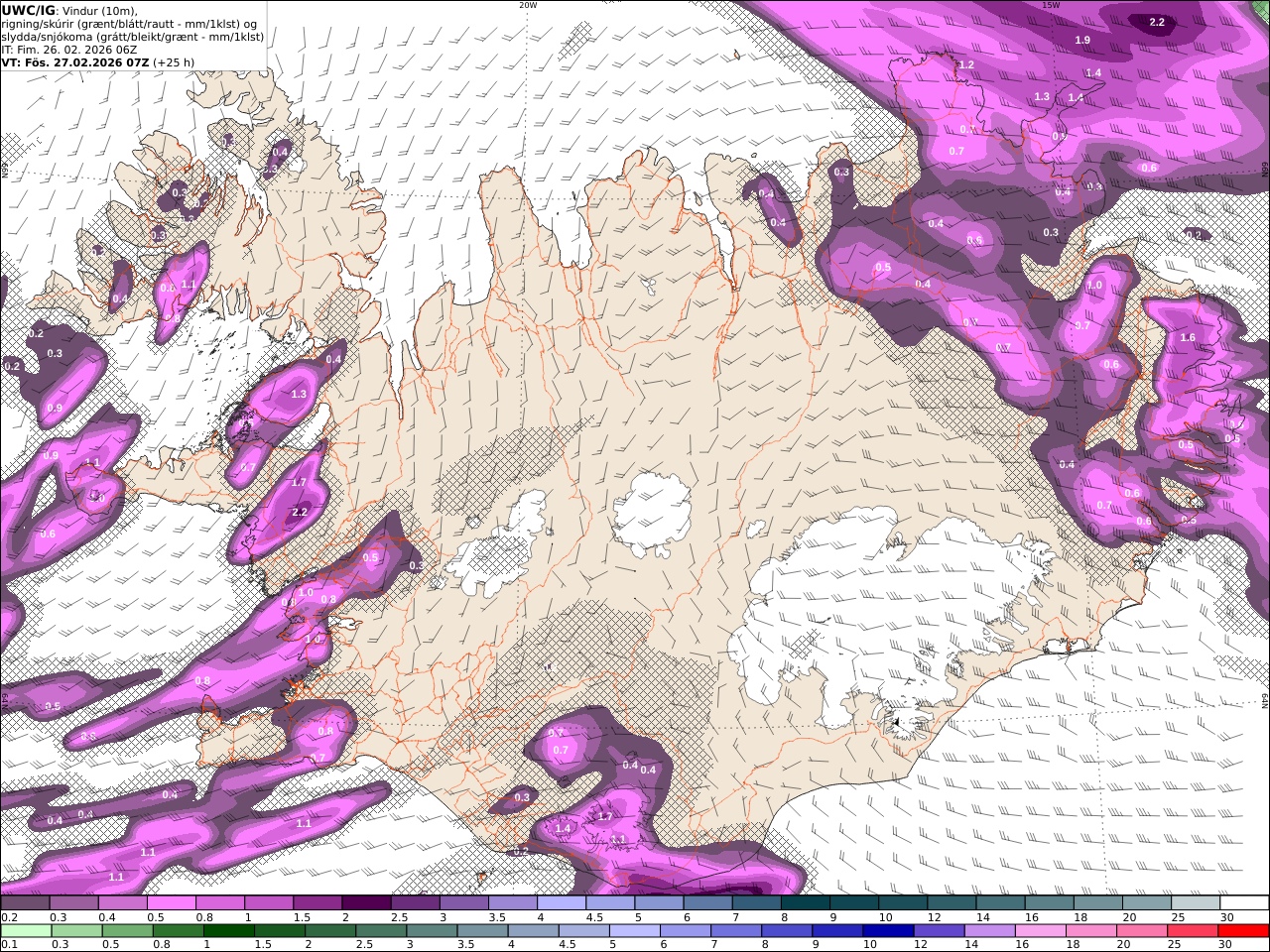Click the green swatch between 0.3 and 0.5, lower legend

pos(76,931)
